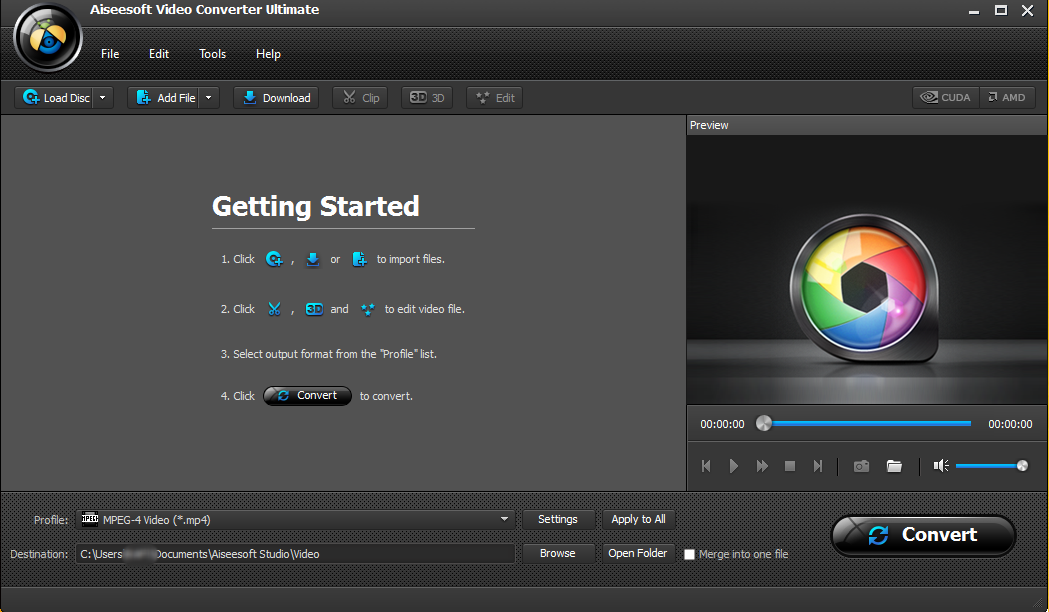Click the Add File toolbar button
1049x612 pixels.
(165, 98)
